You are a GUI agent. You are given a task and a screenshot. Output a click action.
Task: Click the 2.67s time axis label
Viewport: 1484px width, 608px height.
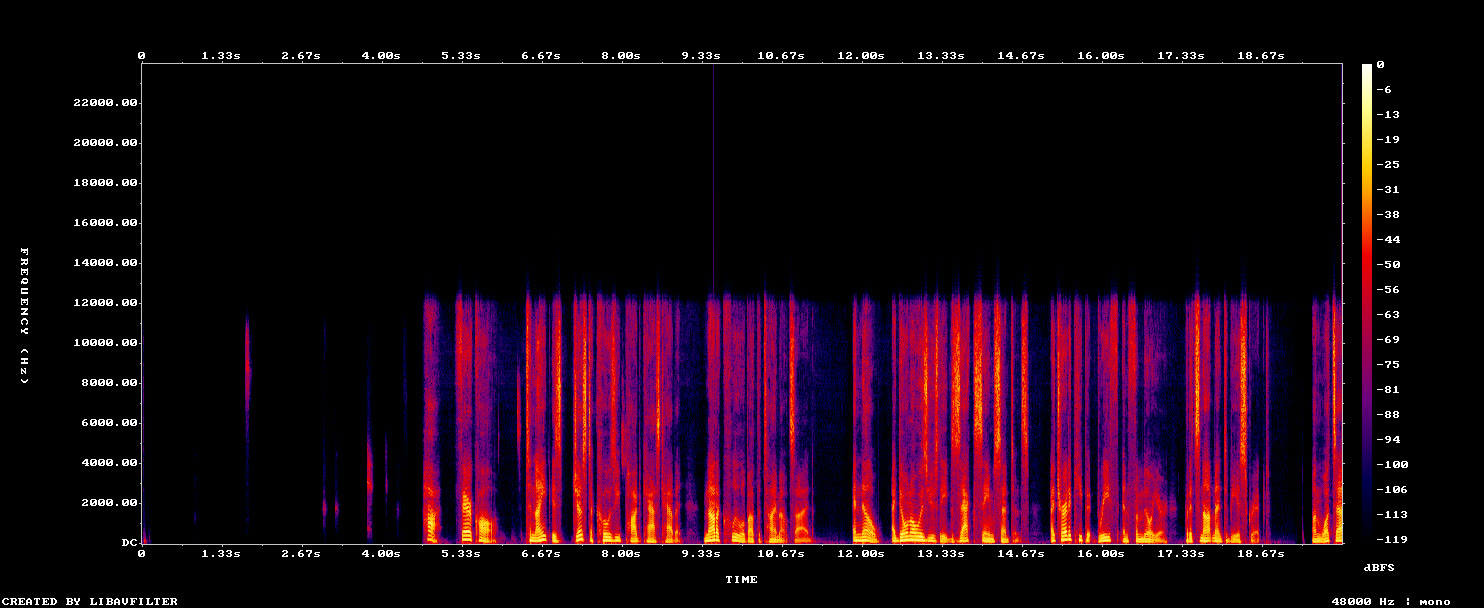(x=301, y=55)
